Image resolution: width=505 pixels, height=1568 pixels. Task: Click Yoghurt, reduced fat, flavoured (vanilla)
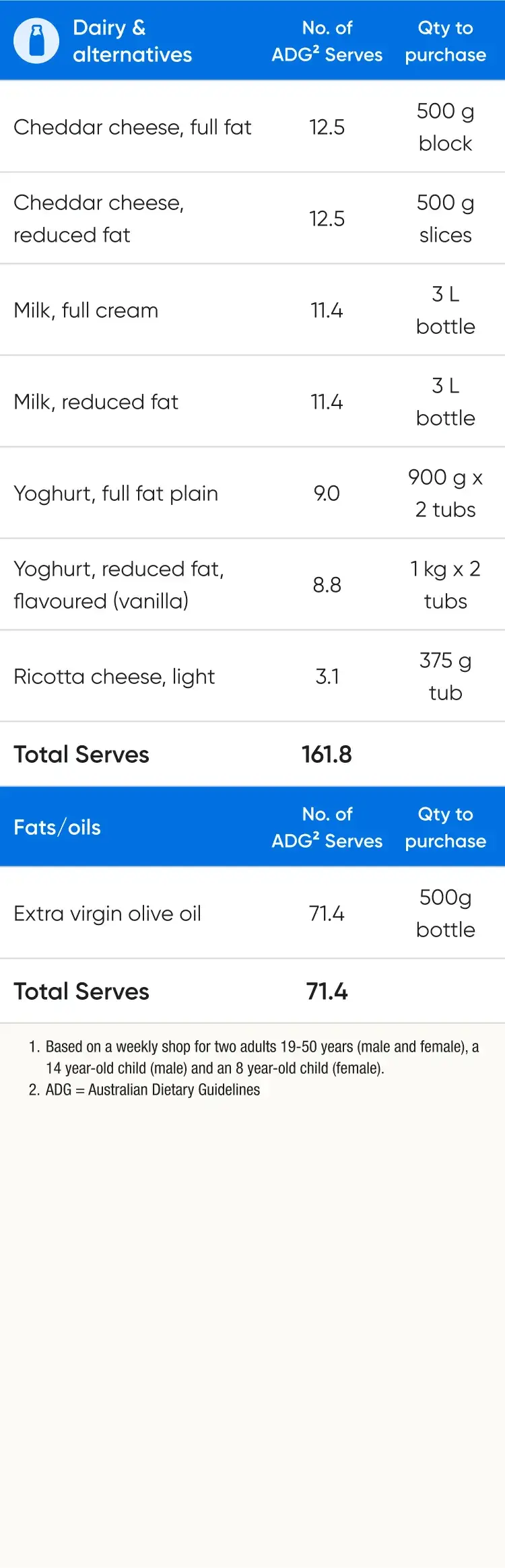click(x=119, y=585)
